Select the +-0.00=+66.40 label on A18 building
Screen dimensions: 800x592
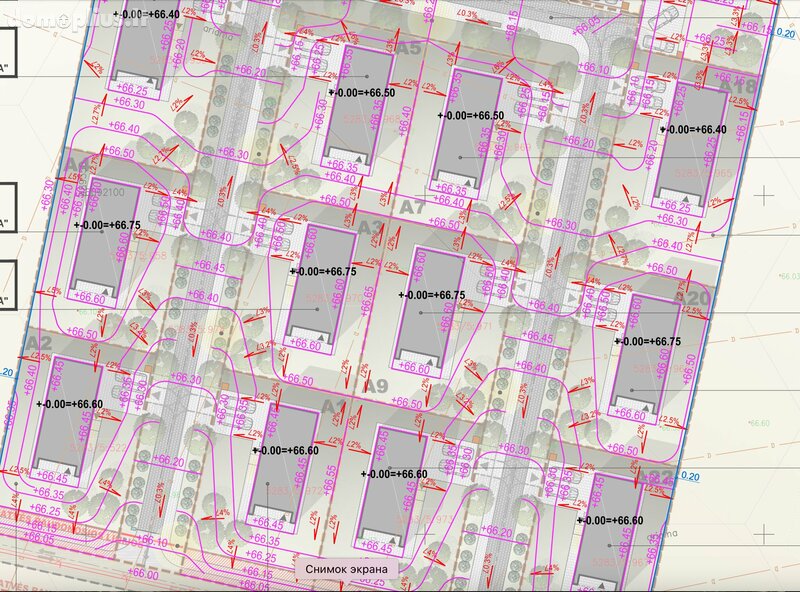click(x=693, y=130)
